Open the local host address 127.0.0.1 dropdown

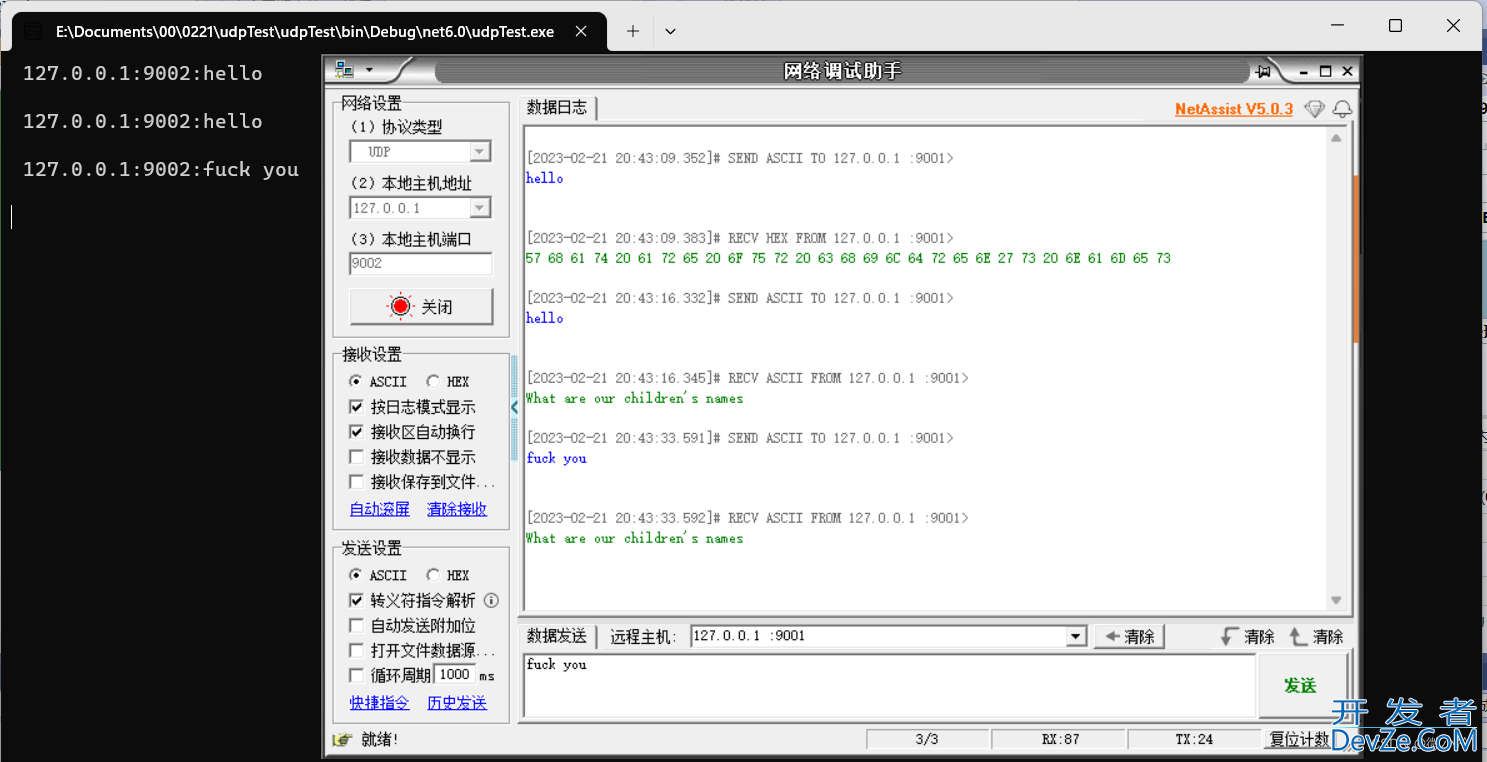480,208
